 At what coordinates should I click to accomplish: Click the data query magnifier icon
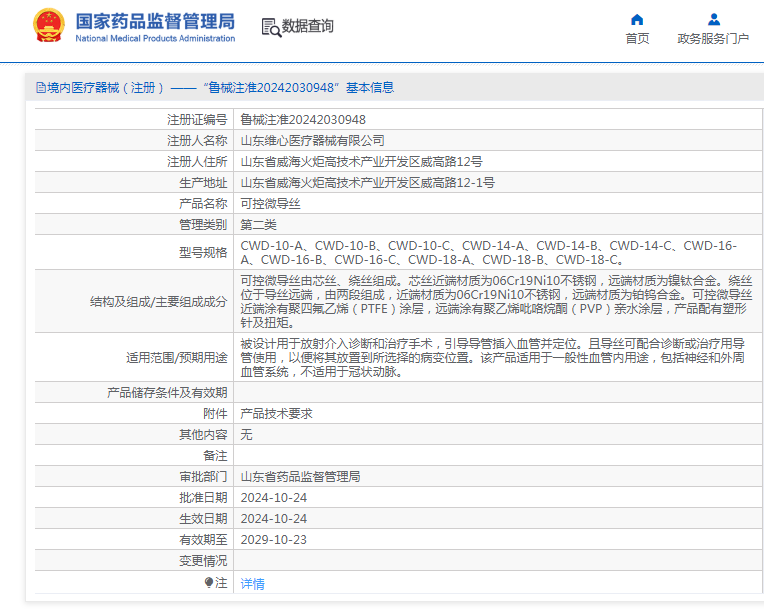(x=271, y=28)
